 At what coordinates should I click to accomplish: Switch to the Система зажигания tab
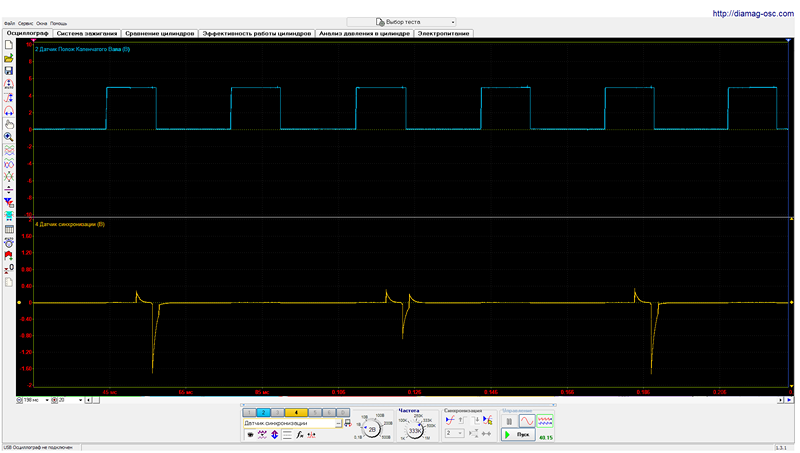pyautogui.click(x=87, y=33)
